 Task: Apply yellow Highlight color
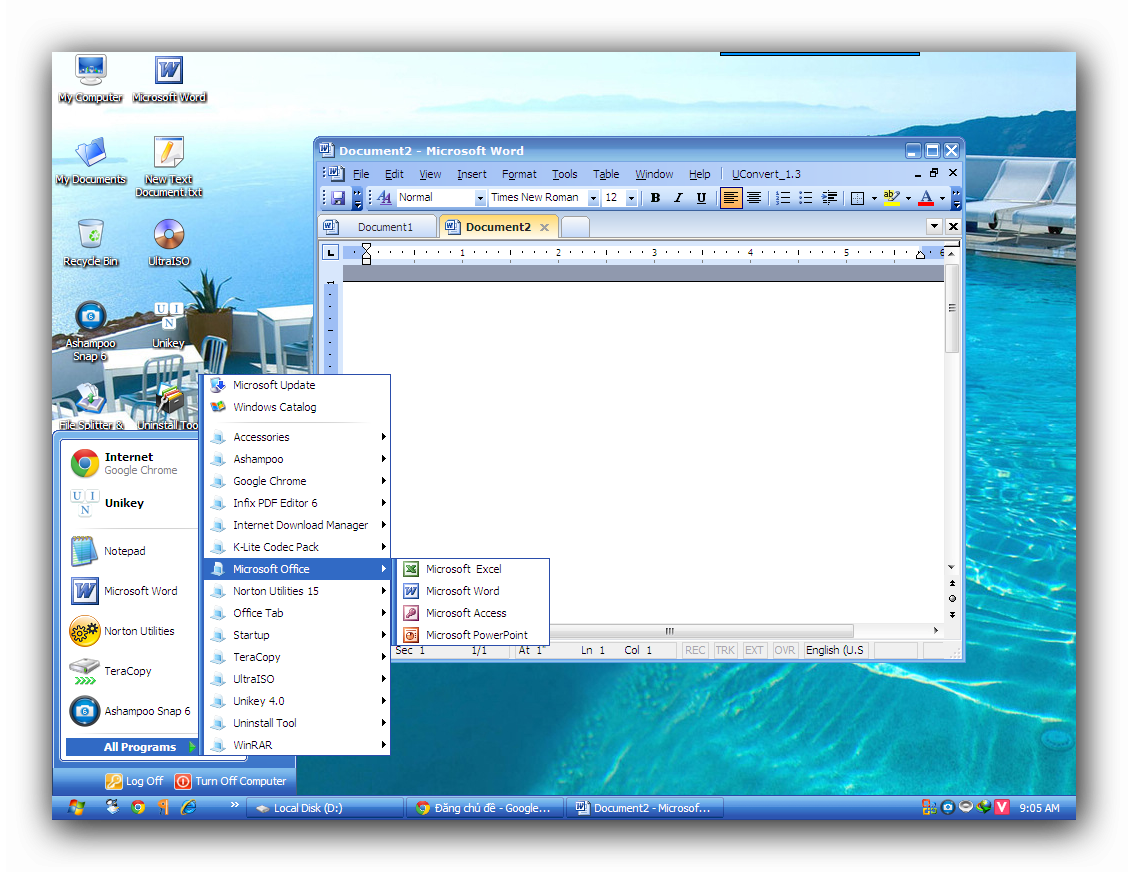891,198
